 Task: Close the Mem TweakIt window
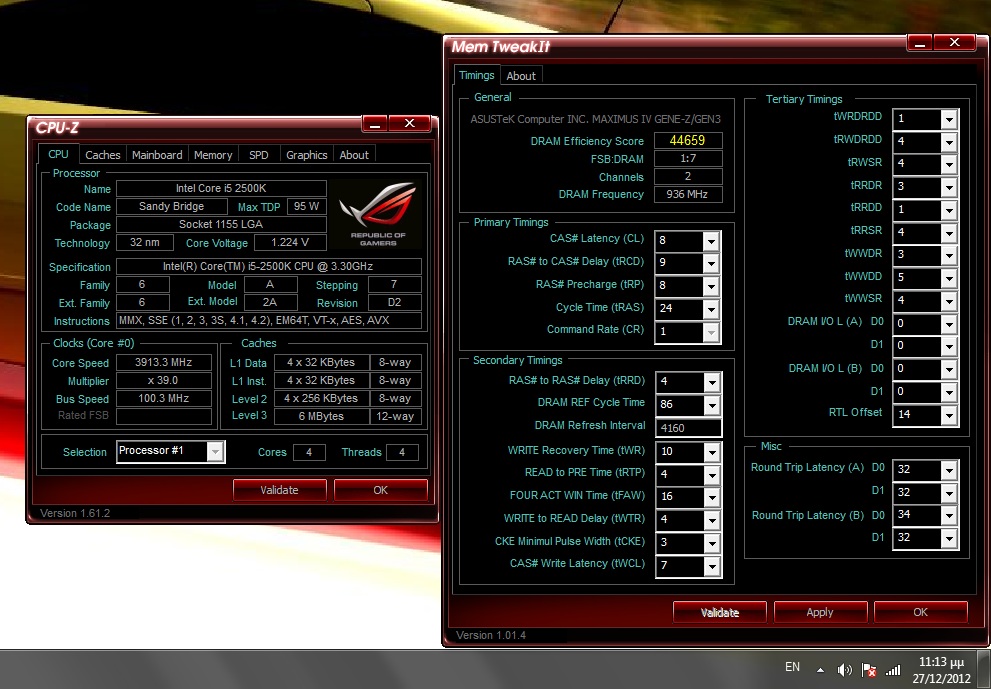point(954,42)
